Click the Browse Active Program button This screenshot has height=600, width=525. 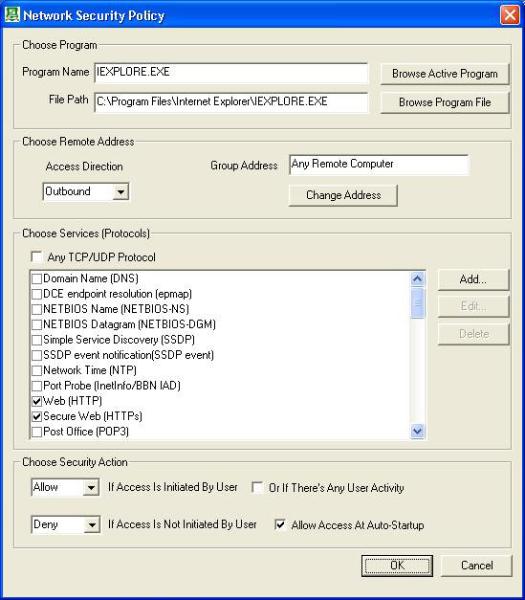tap(445, 73)
